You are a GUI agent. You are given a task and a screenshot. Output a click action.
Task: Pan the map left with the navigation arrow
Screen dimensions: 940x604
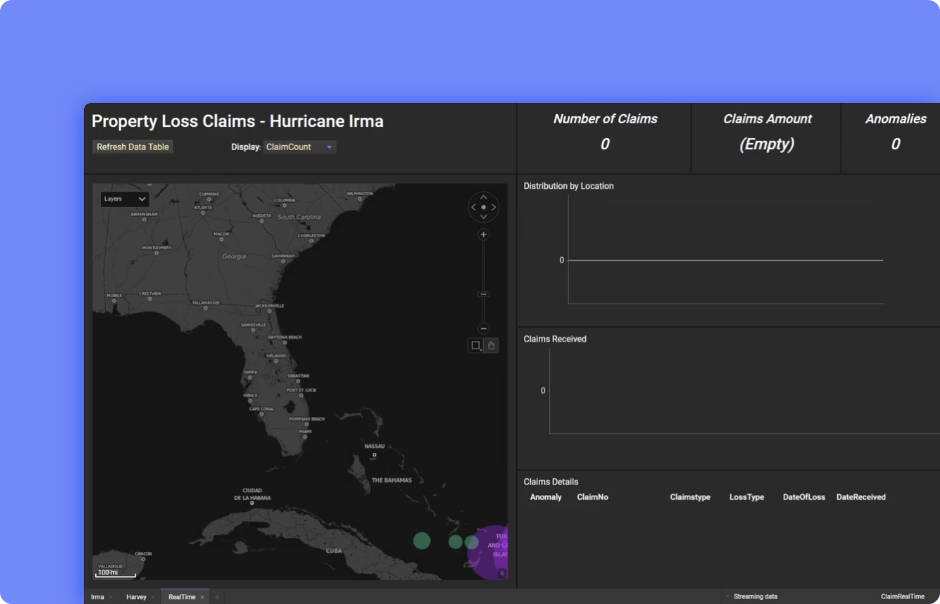click(474, 207)
